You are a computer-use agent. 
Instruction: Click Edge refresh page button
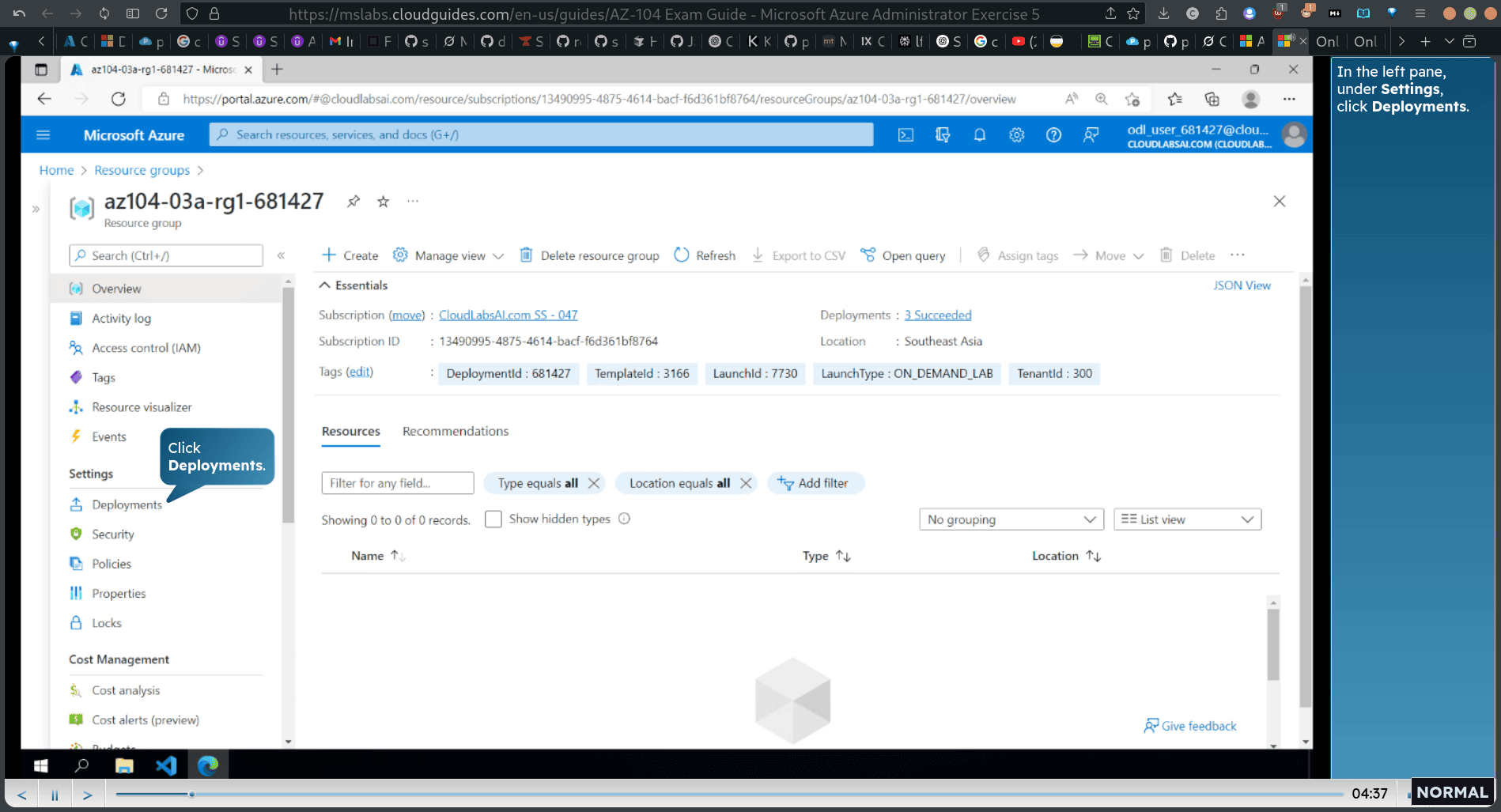click(119, 99)
